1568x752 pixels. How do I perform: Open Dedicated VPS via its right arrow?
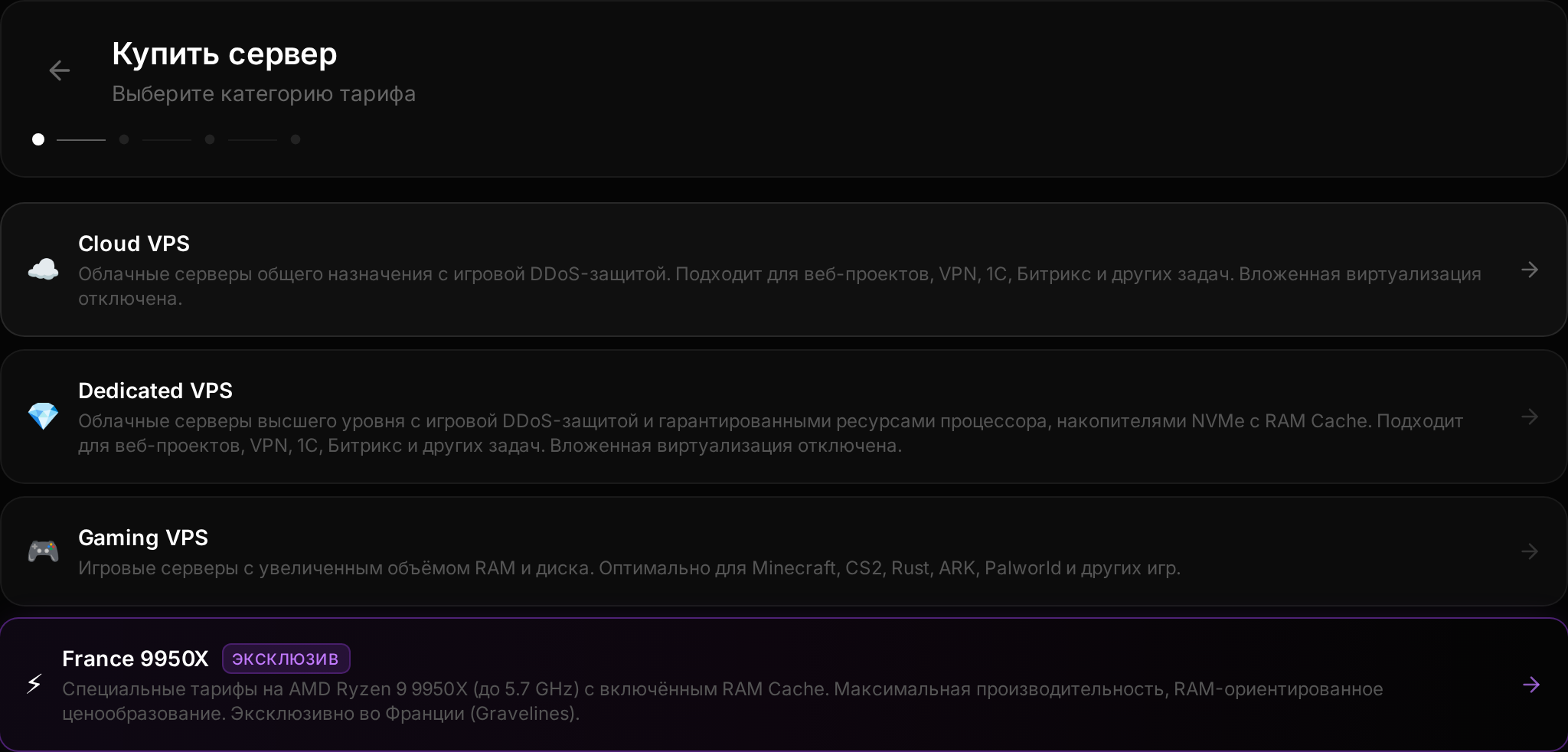click(1530, 417)
